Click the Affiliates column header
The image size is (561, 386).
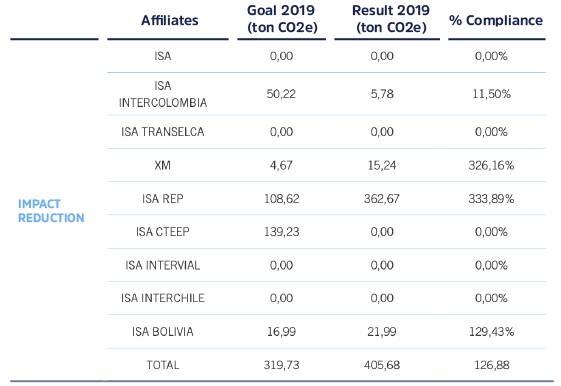[170, 20]
